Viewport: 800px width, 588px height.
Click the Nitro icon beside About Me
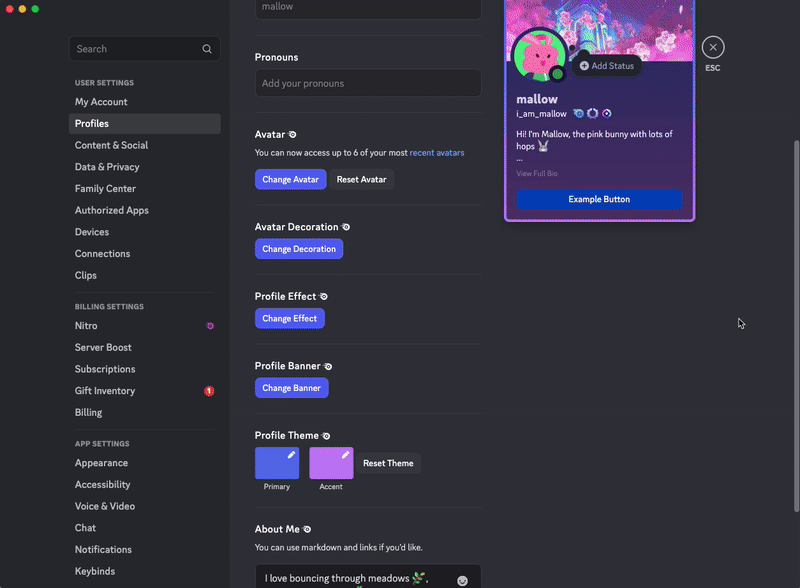point(307,529)
